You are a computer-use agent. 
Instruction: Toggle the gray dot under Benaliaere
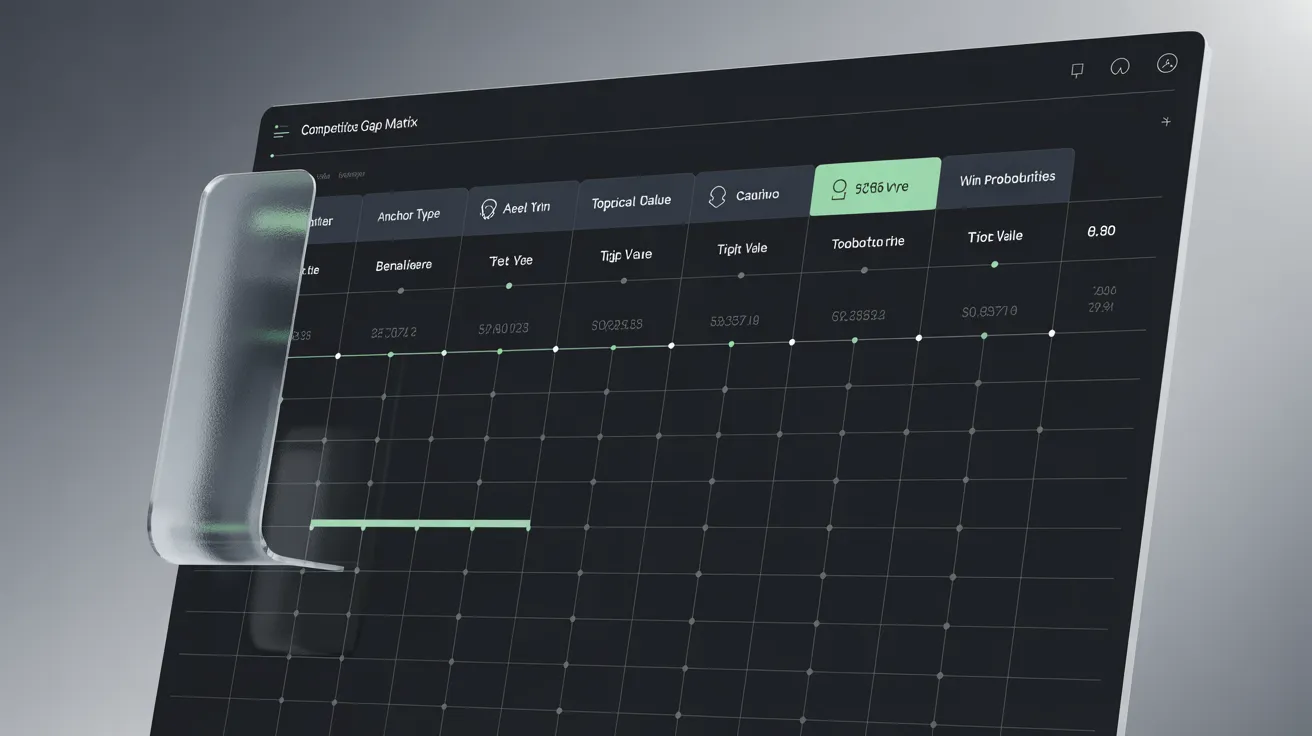pos(401,291)
